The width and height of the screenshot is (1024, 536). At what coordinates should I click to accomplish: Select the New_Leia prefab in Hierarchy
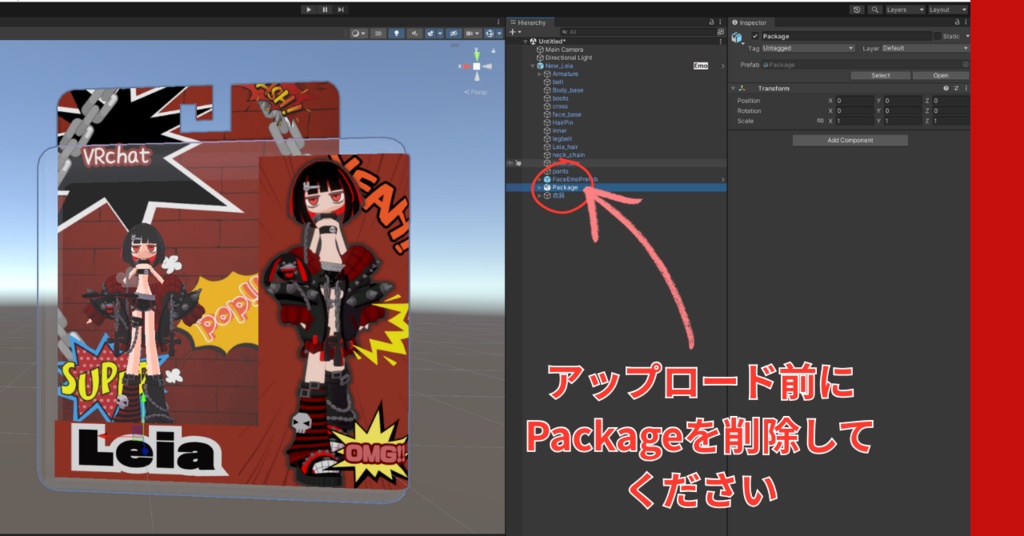[558, 66]
